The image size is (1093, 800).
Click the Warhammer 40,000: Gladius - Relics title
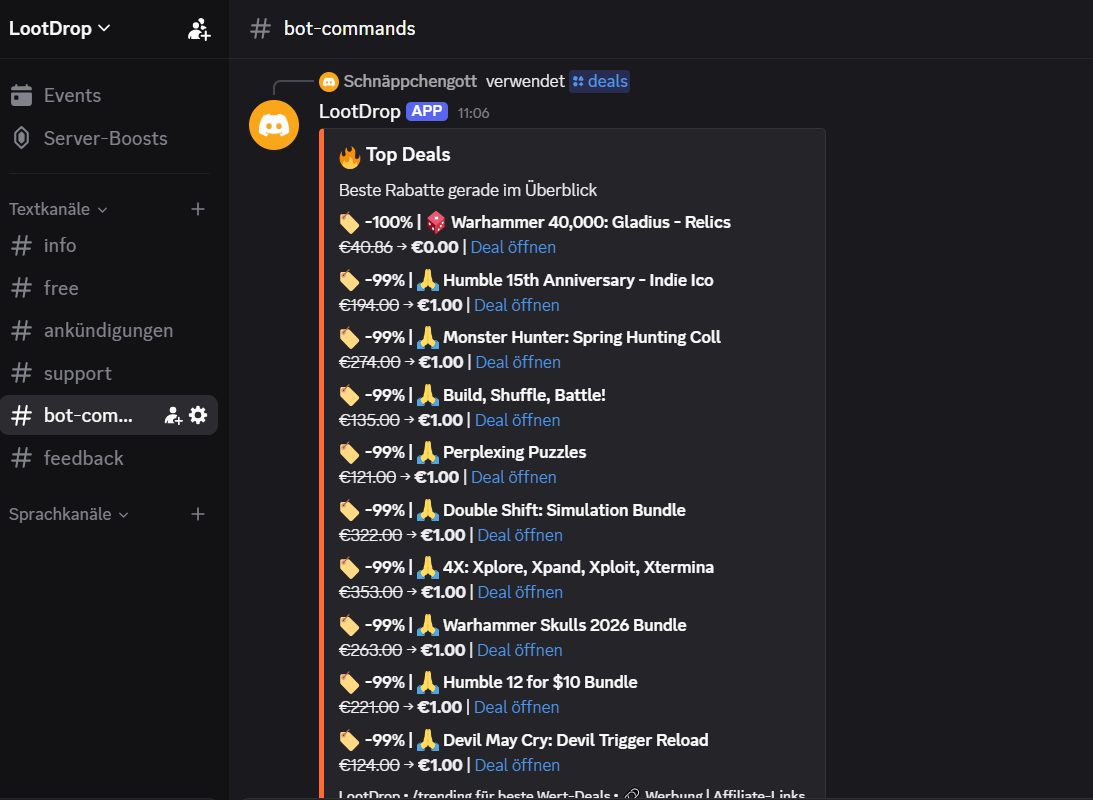pos(591,222)
